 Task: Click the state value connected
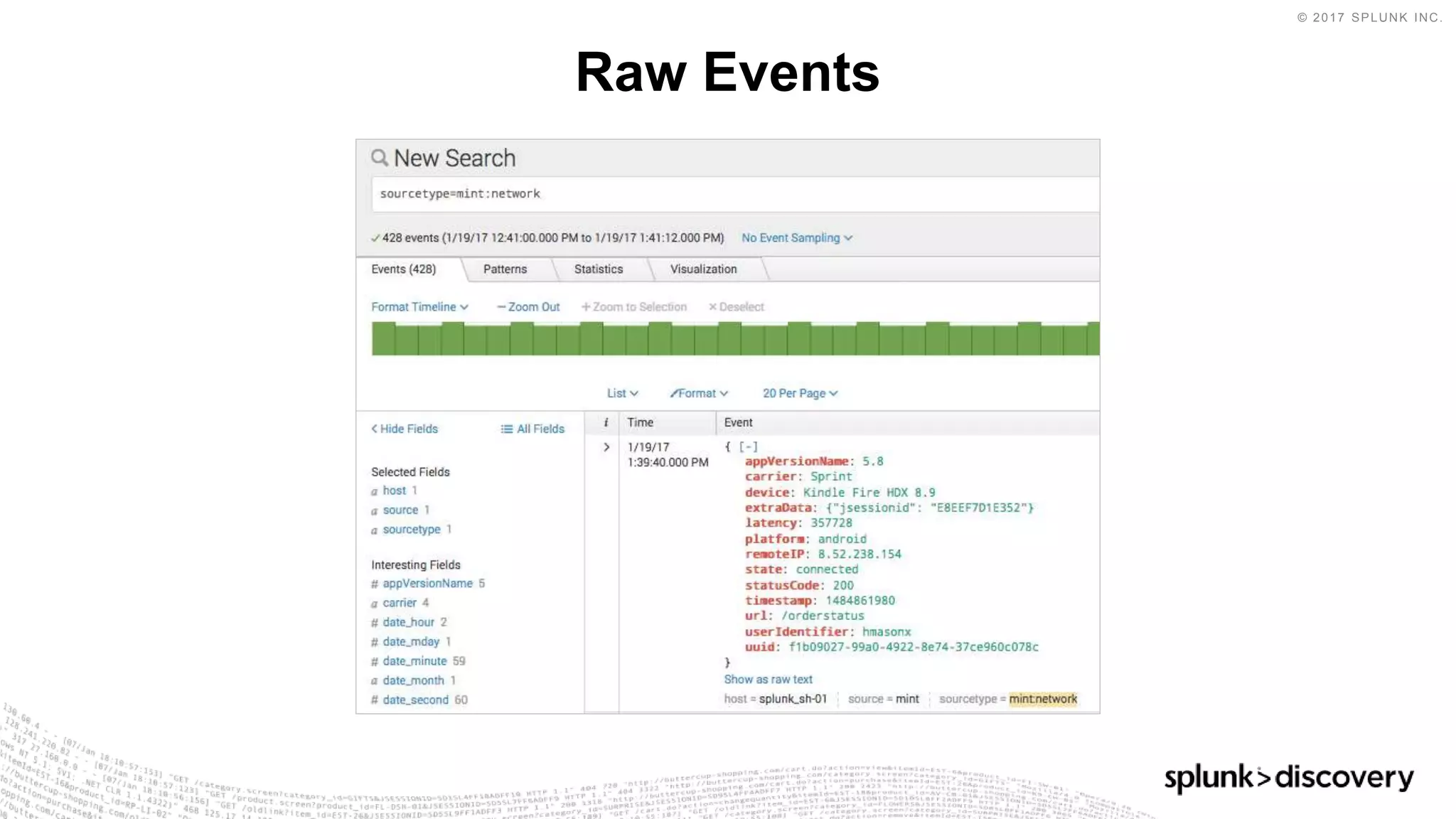pos(827,569)
